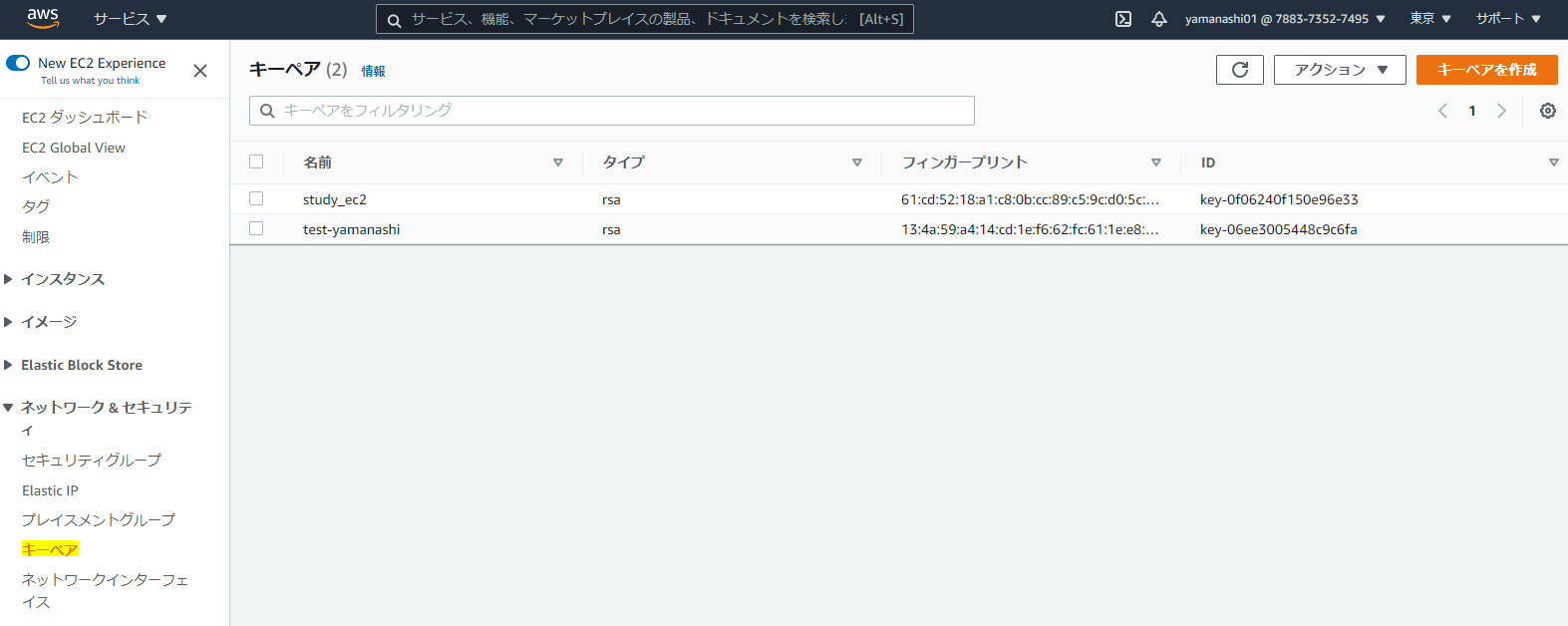Image resolution: width=1568 pixels, height=626 pixels.
Task: Sort by フィンガープリント column arrow
Action: [1156, 162]
